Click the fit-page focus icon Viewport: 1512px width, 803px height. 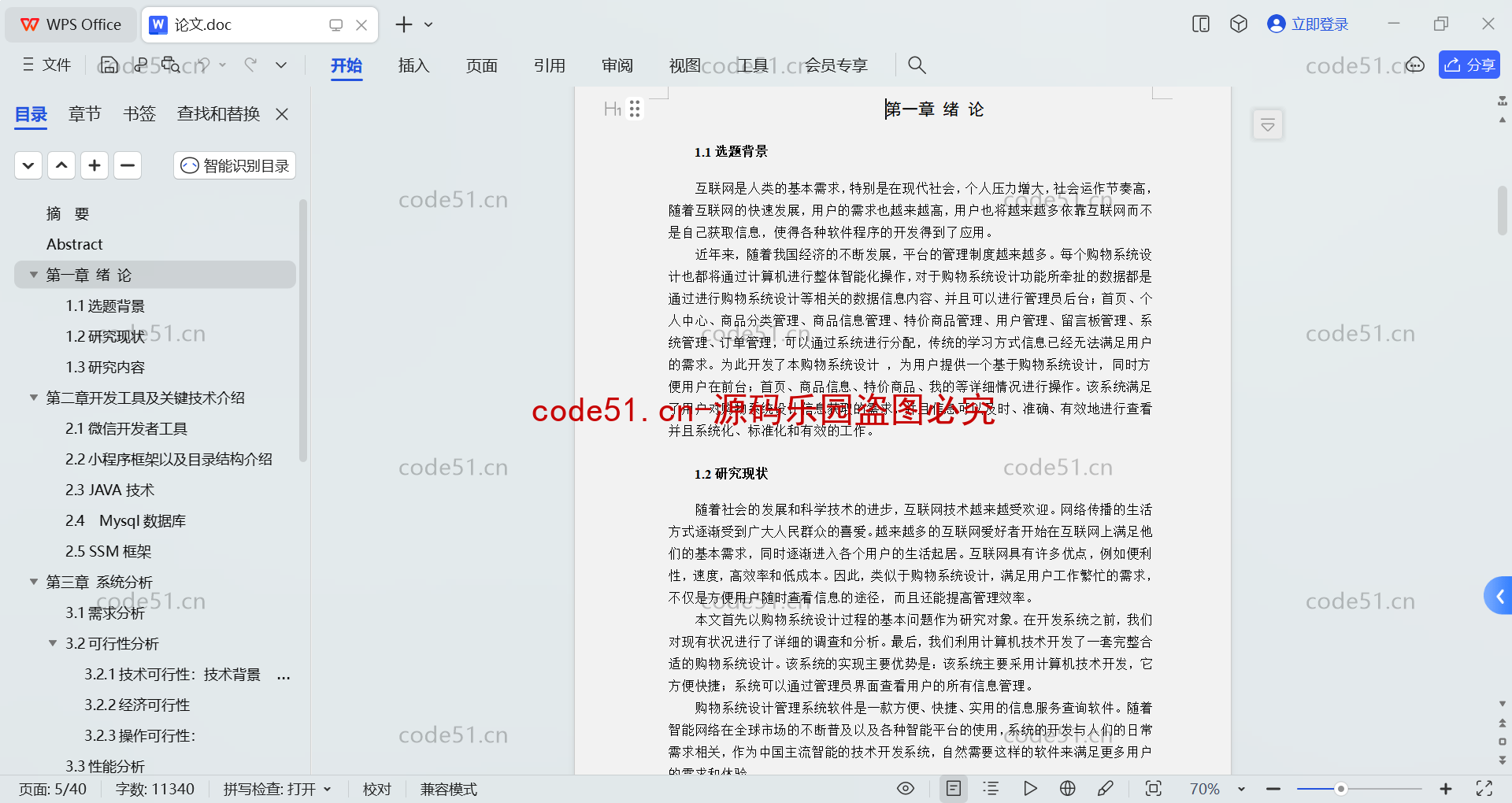click(1154, 788)
